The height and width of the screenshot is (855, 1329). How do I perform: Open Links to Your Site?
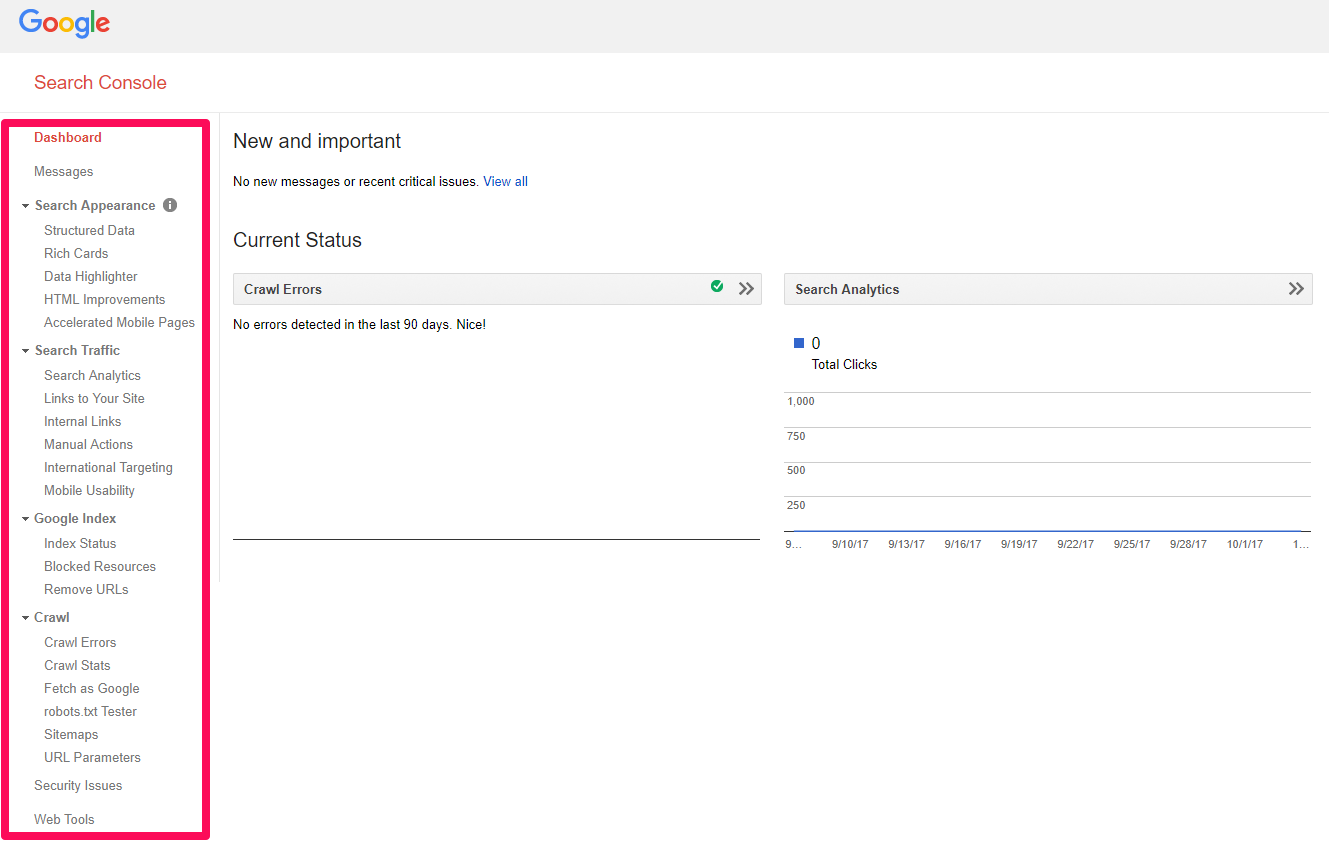94,398
